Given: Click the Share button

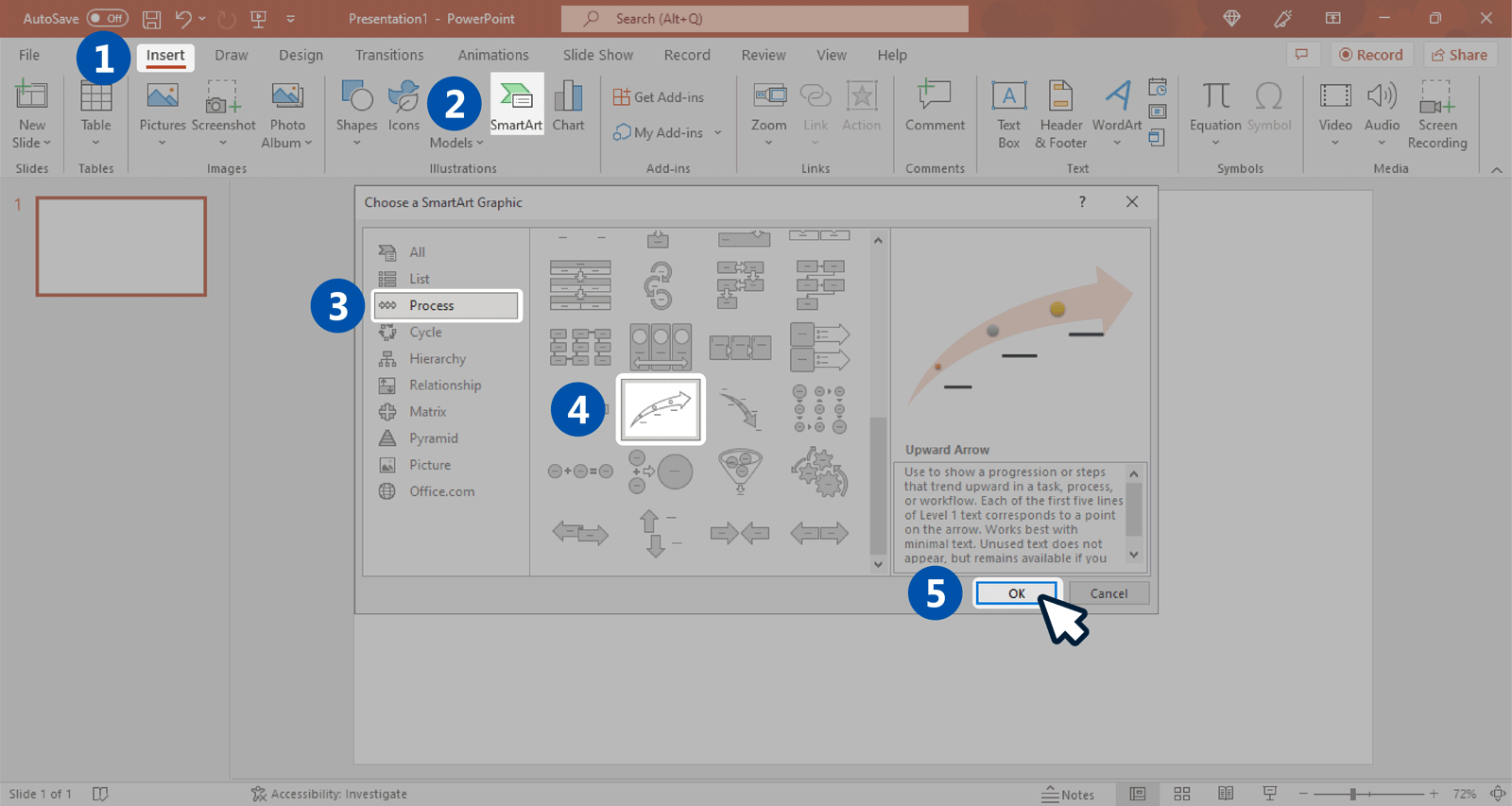Looking at the screenshot, I should coord(1460,55).
